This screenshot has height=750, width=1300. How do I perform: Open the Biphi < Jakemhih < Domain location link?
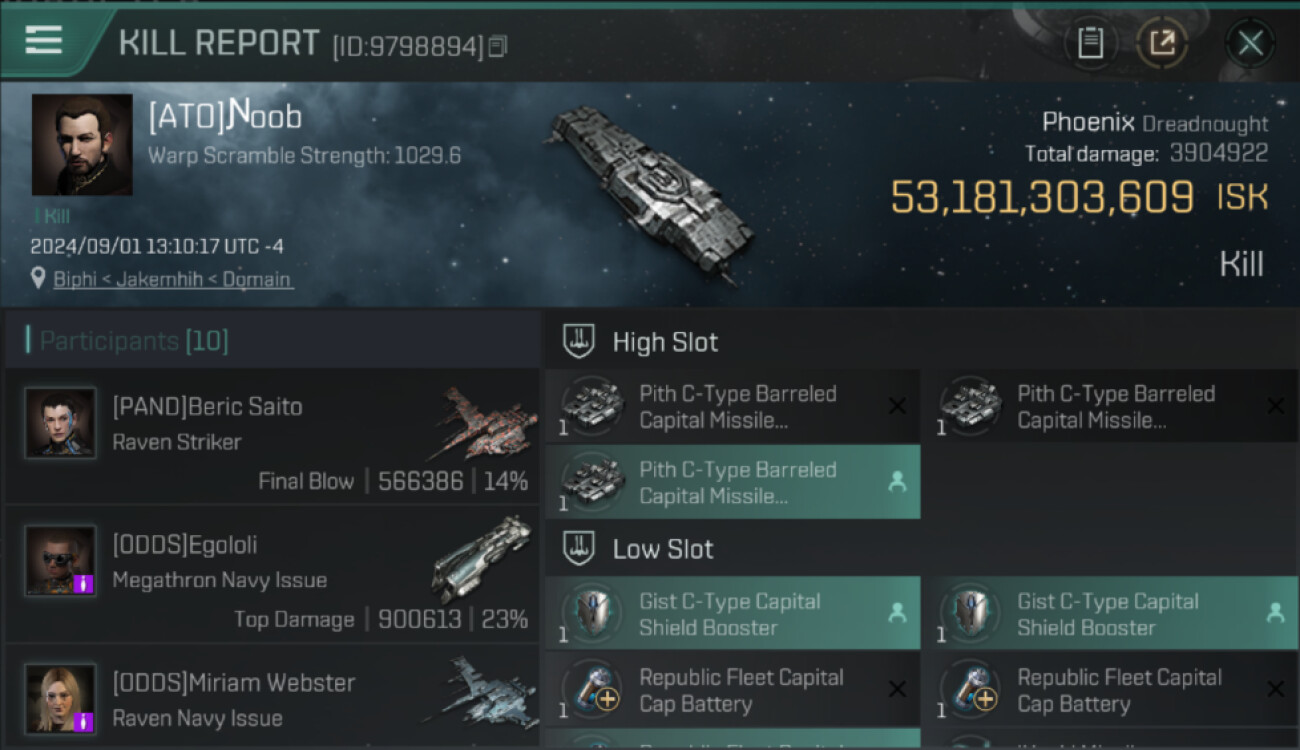pos(172,279)
